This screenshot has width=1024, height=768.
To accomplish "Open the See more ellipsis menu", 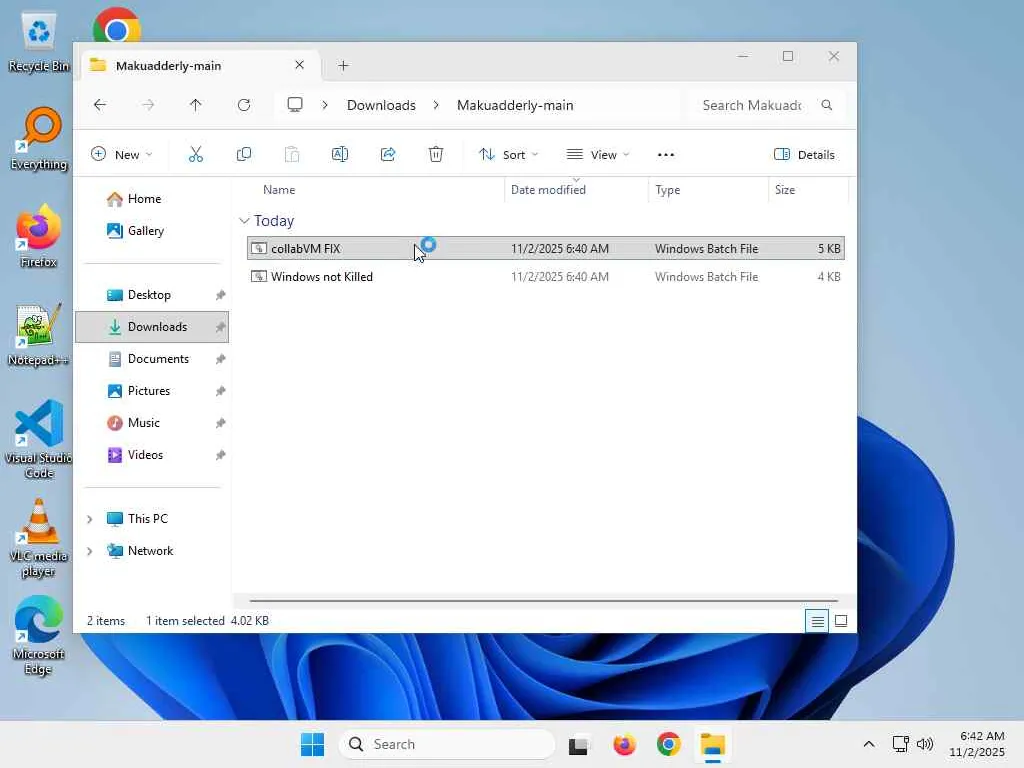I will (x=665, y=155).
